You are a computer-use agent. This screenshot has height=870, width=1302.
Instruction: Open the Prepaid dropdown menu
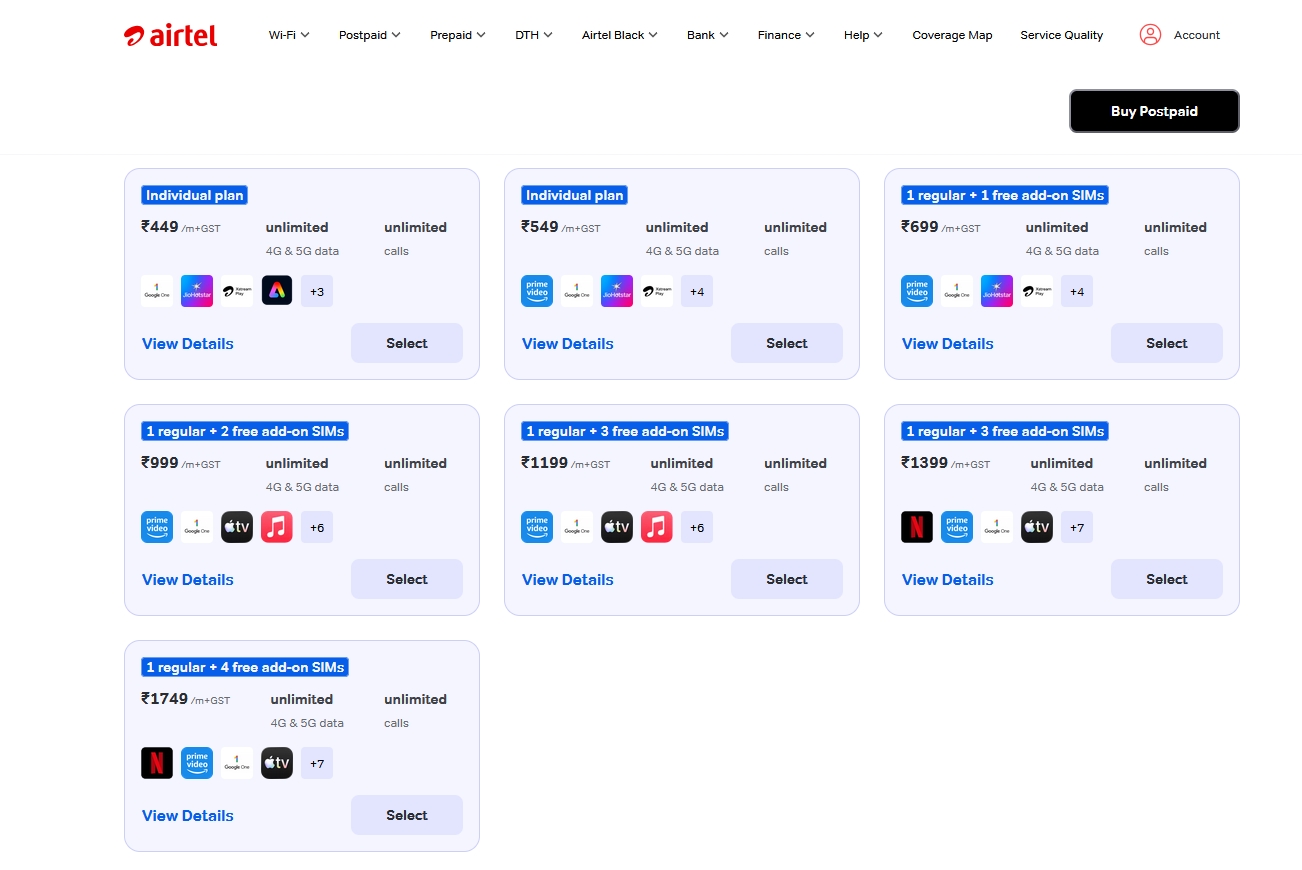pyautogui.click(x=458, y=35)
